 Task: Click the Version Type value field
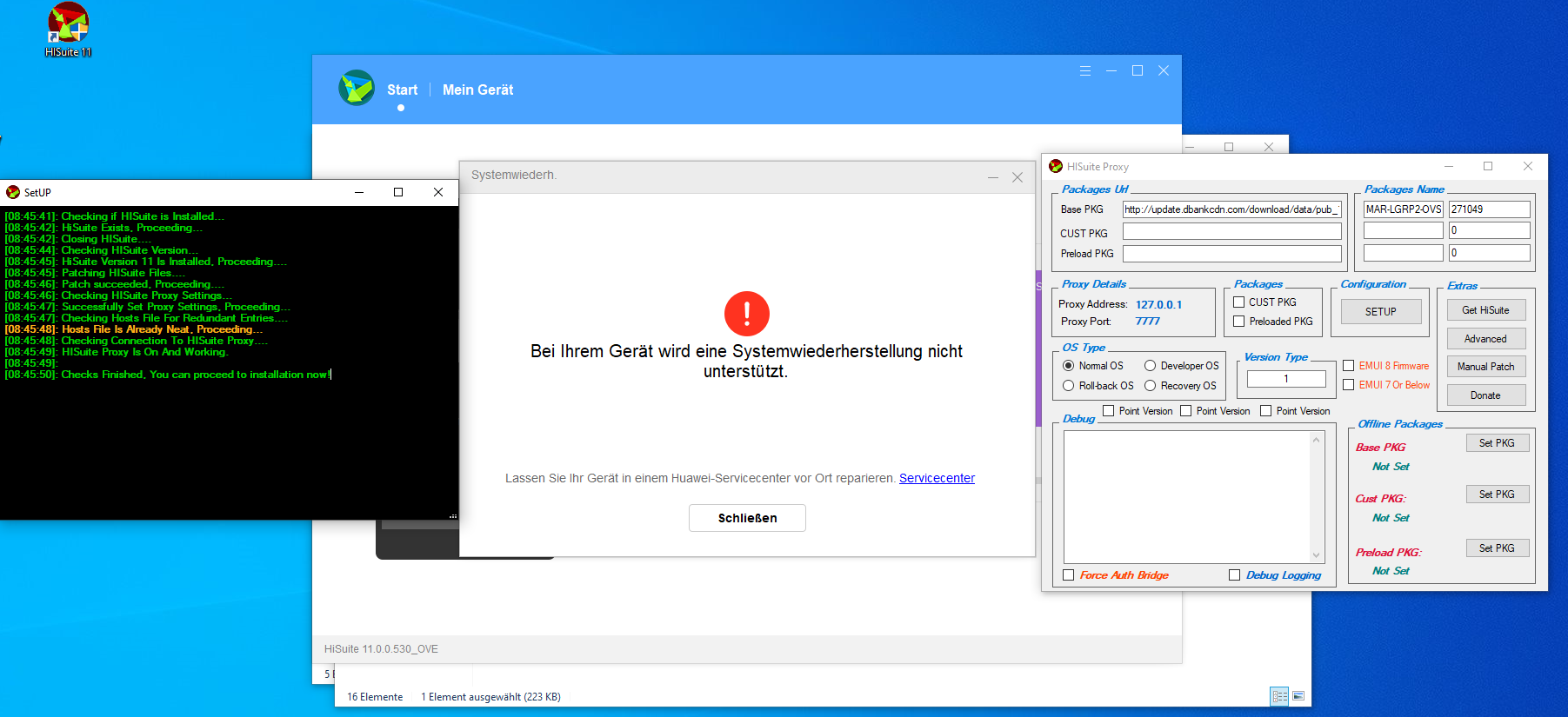pyautogui.click(x=1286, y=379)
